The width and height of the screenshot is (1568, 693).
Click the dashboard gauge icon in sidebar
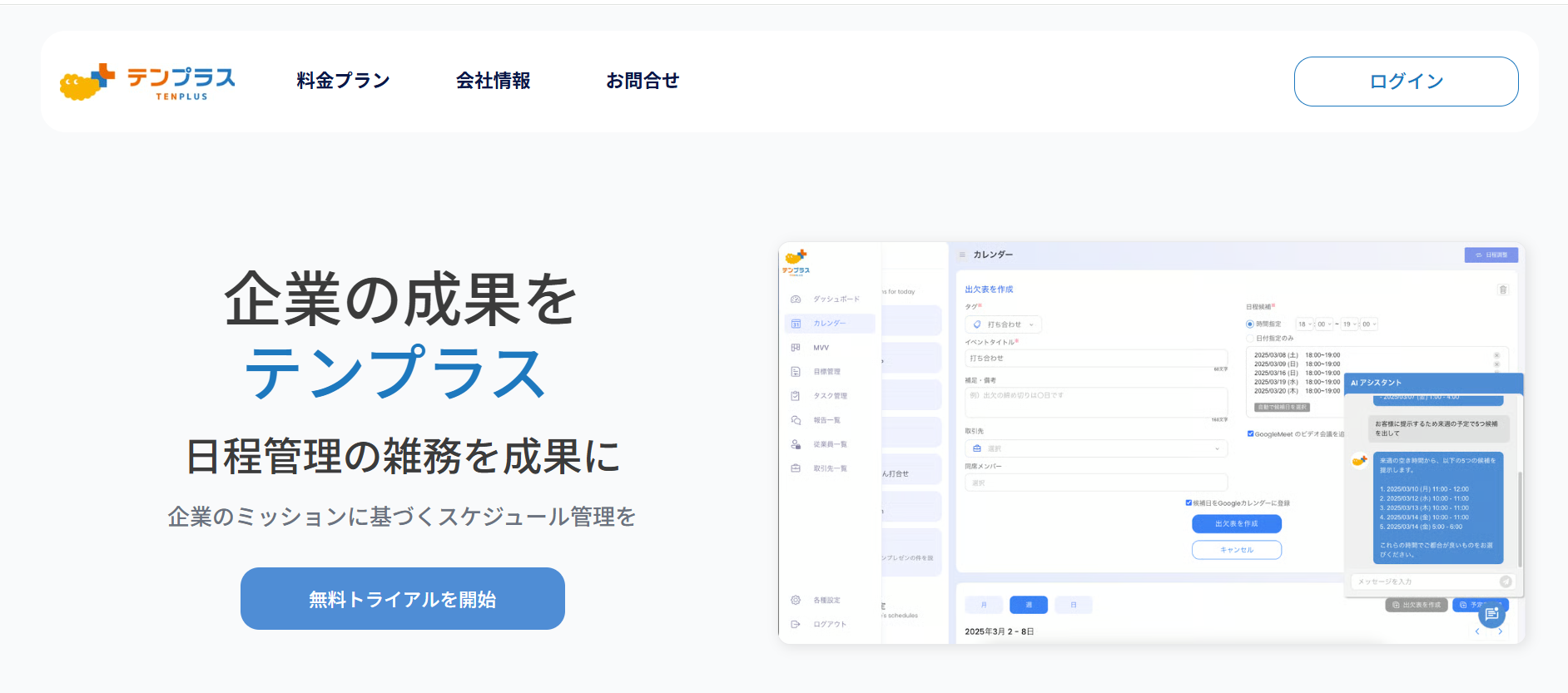[x=796, y=299]
